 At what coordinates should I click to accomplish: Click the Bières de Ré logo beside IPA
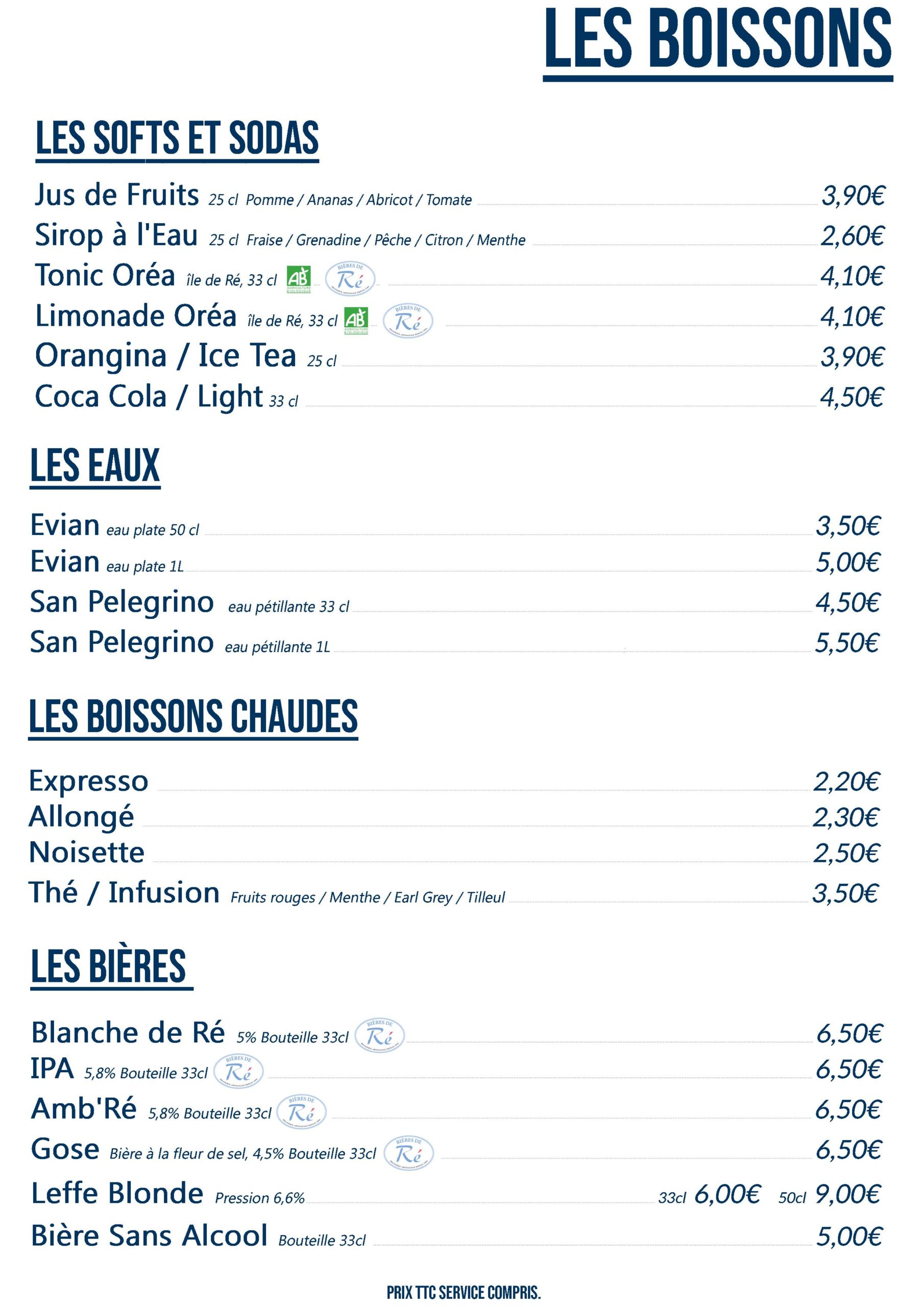238,1071
